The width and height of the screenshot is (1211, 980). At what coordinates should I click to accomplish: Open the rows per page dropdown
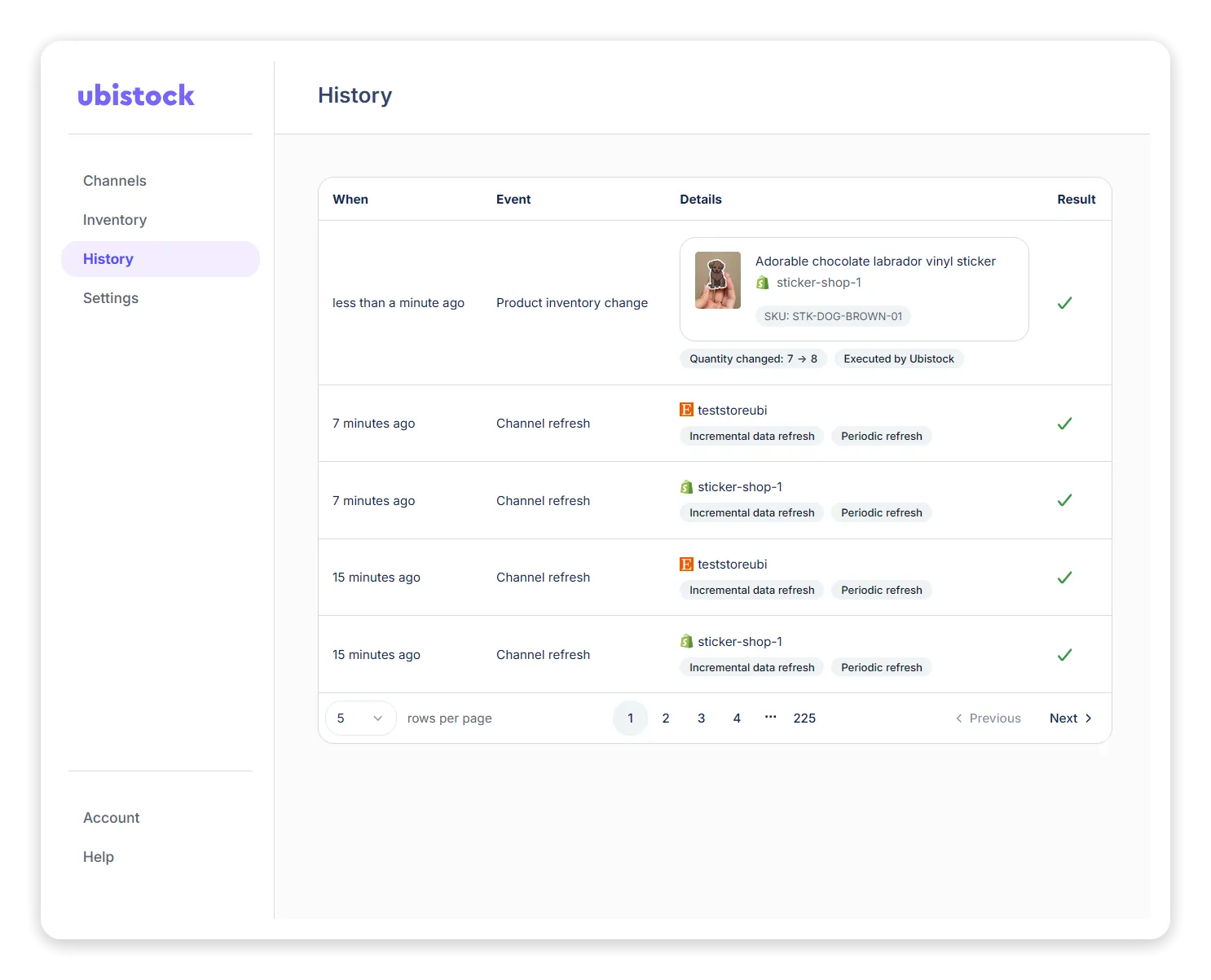360,718
